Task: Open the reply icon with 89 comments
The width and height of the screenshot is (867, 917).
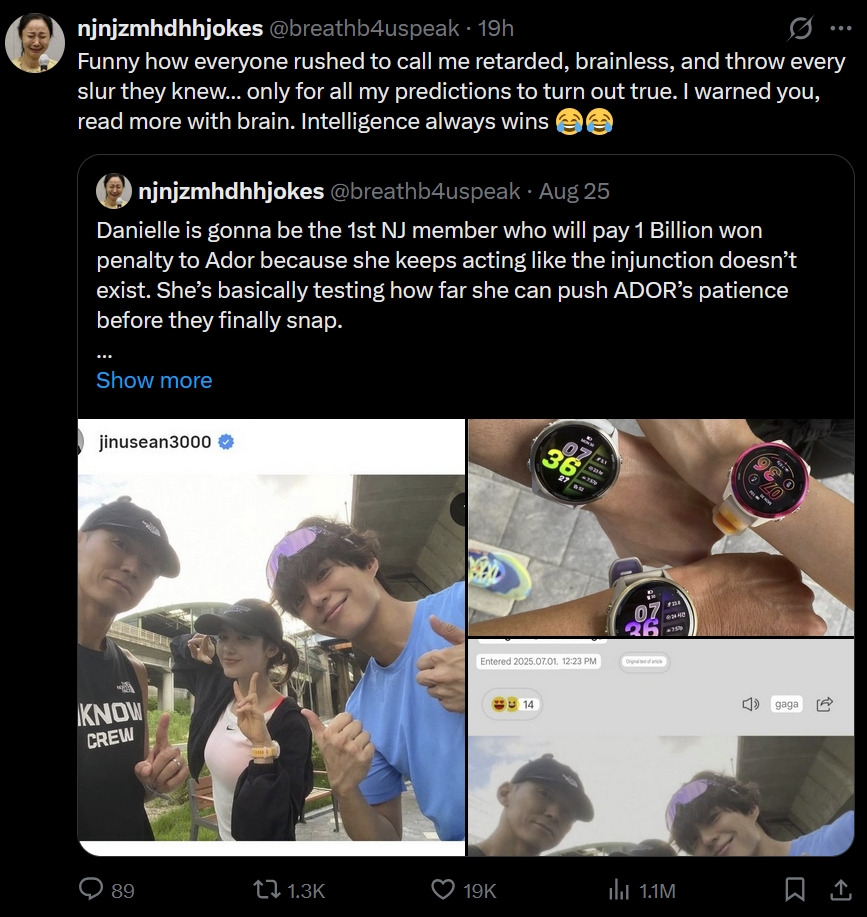Action: pos(93,889)
